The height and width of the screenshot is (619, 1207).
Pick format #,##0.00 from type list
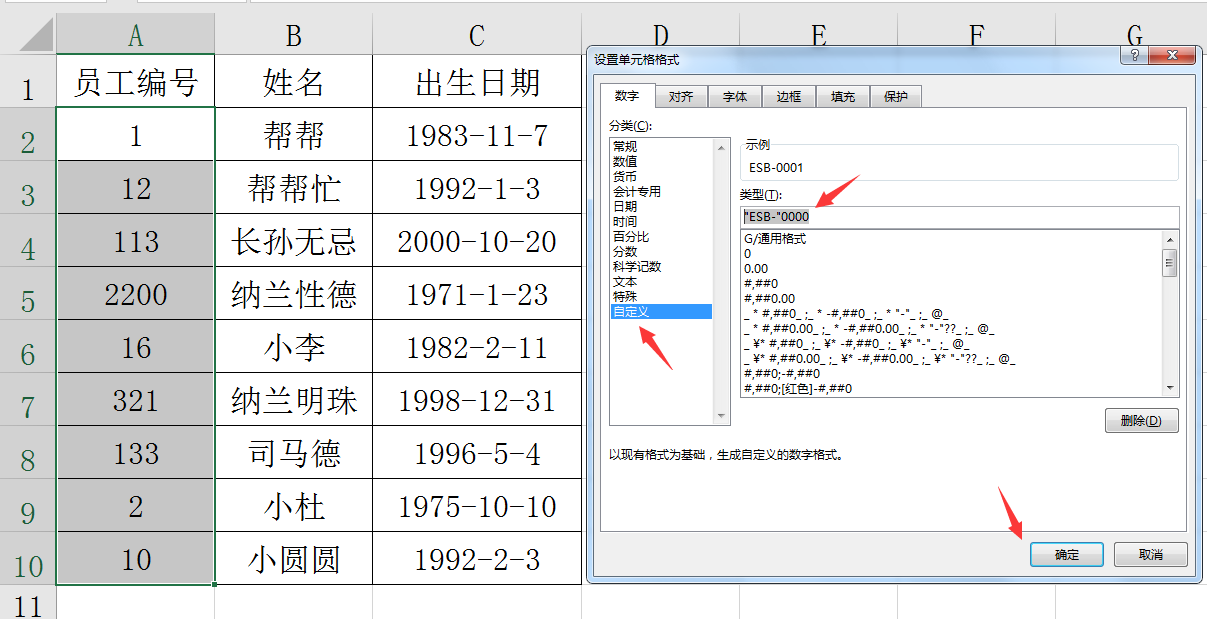951,298
